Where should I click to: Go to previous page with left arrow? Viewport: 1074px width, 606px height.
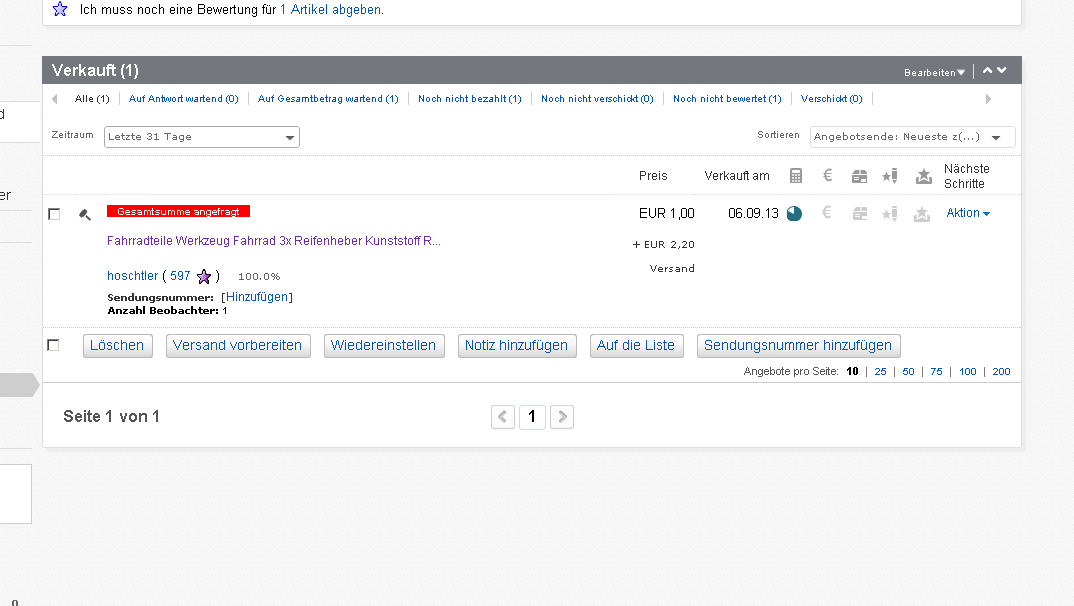pyautogui.click(x=503, y=417)
